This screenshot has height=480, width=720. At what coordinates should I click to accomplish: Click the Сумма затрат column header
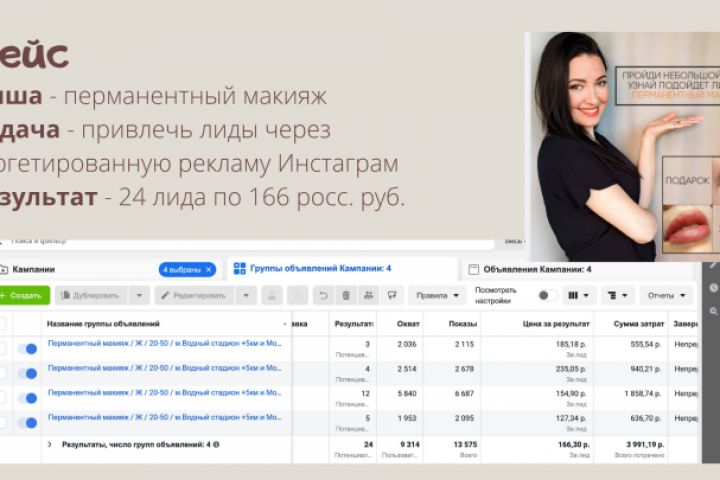[638, 324]
